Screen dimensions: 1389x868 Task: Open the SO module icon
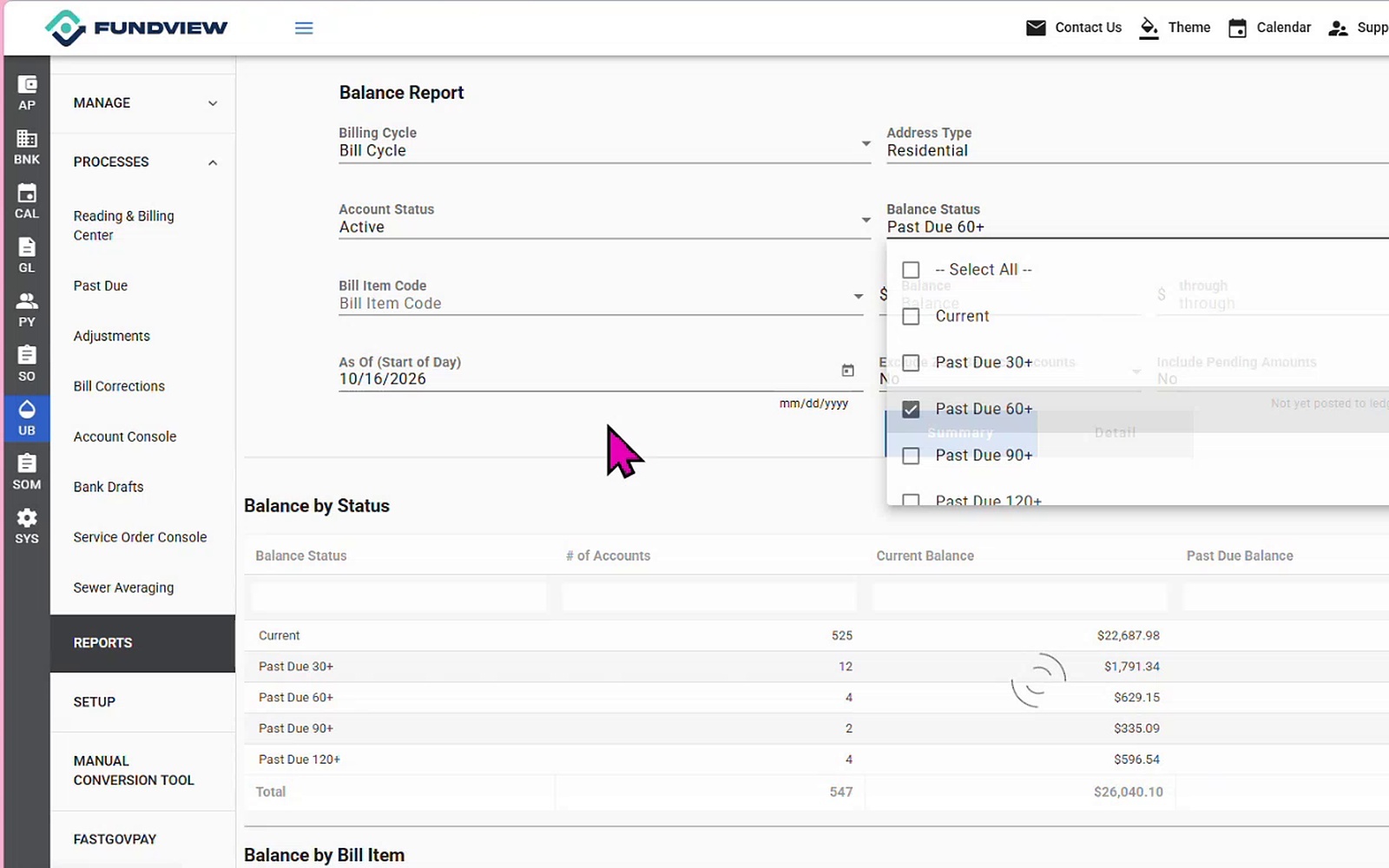(x=27, y=365)
